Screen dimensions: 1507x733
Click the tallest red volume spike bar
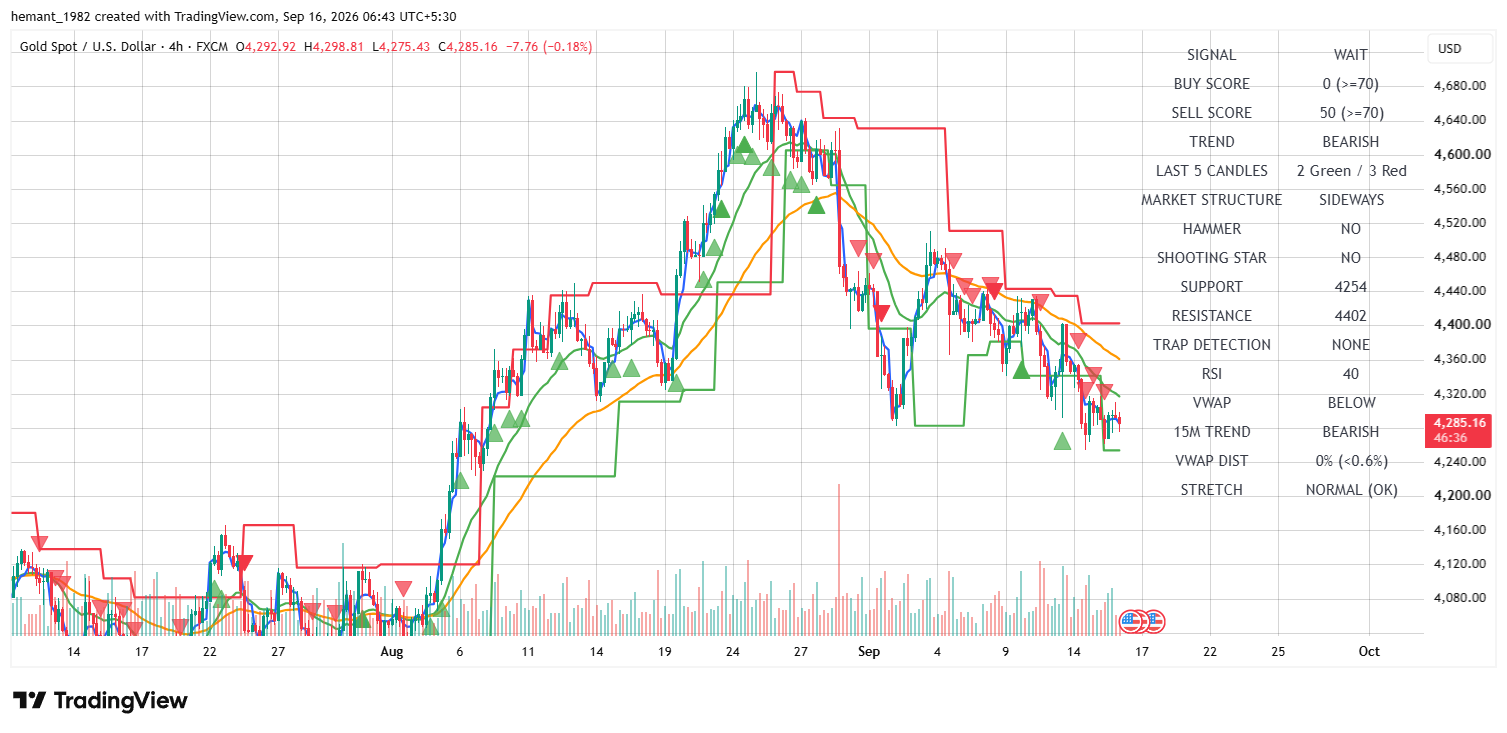(838, 560)
